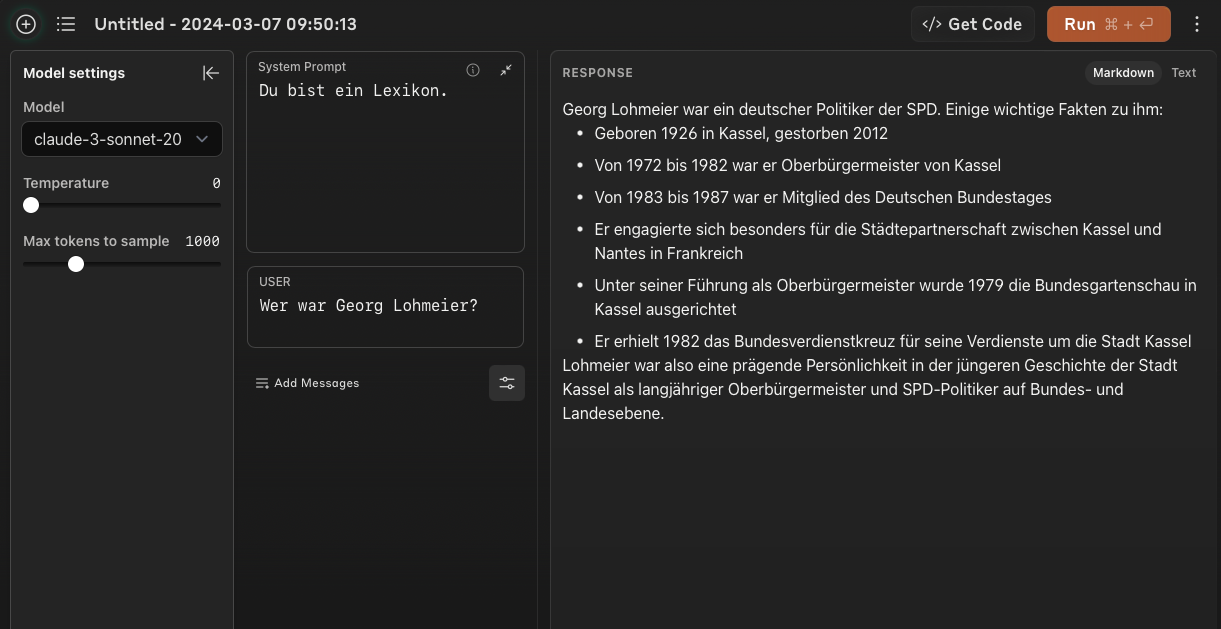Click the Untitled prompt title

pos(225,24)
